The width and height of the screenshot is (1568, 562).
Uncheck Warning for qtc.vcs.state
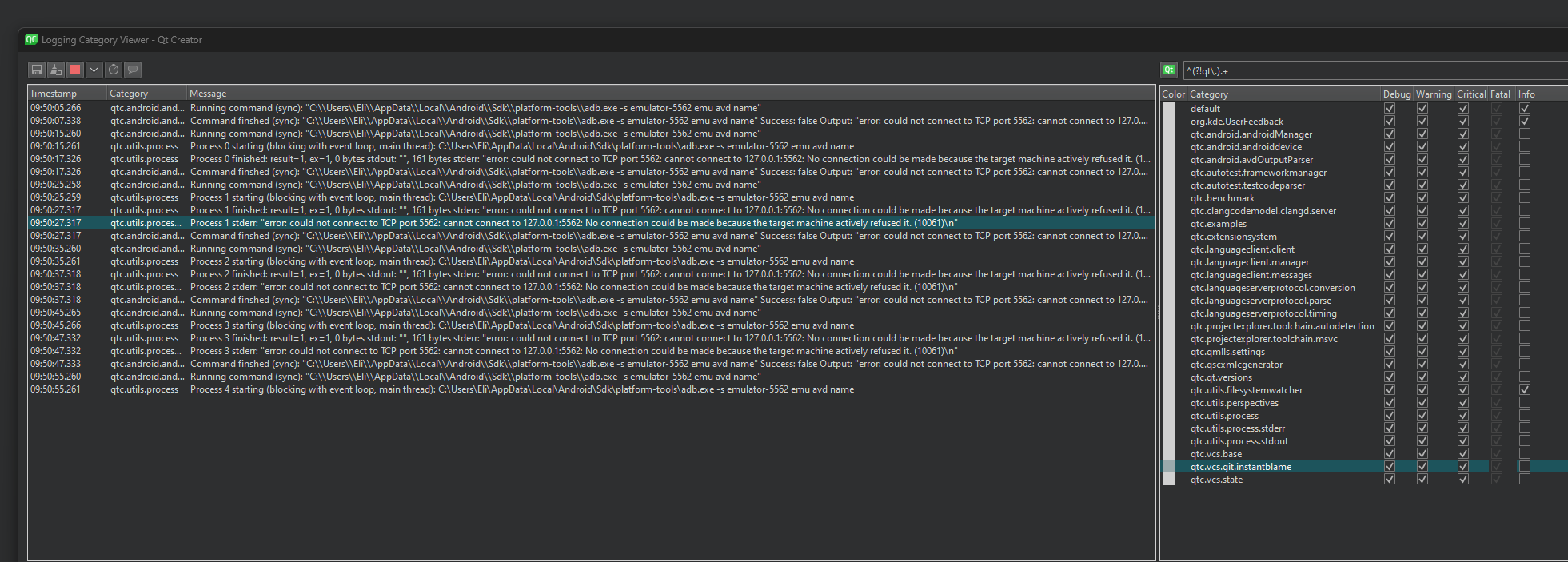pos(1422,480)
